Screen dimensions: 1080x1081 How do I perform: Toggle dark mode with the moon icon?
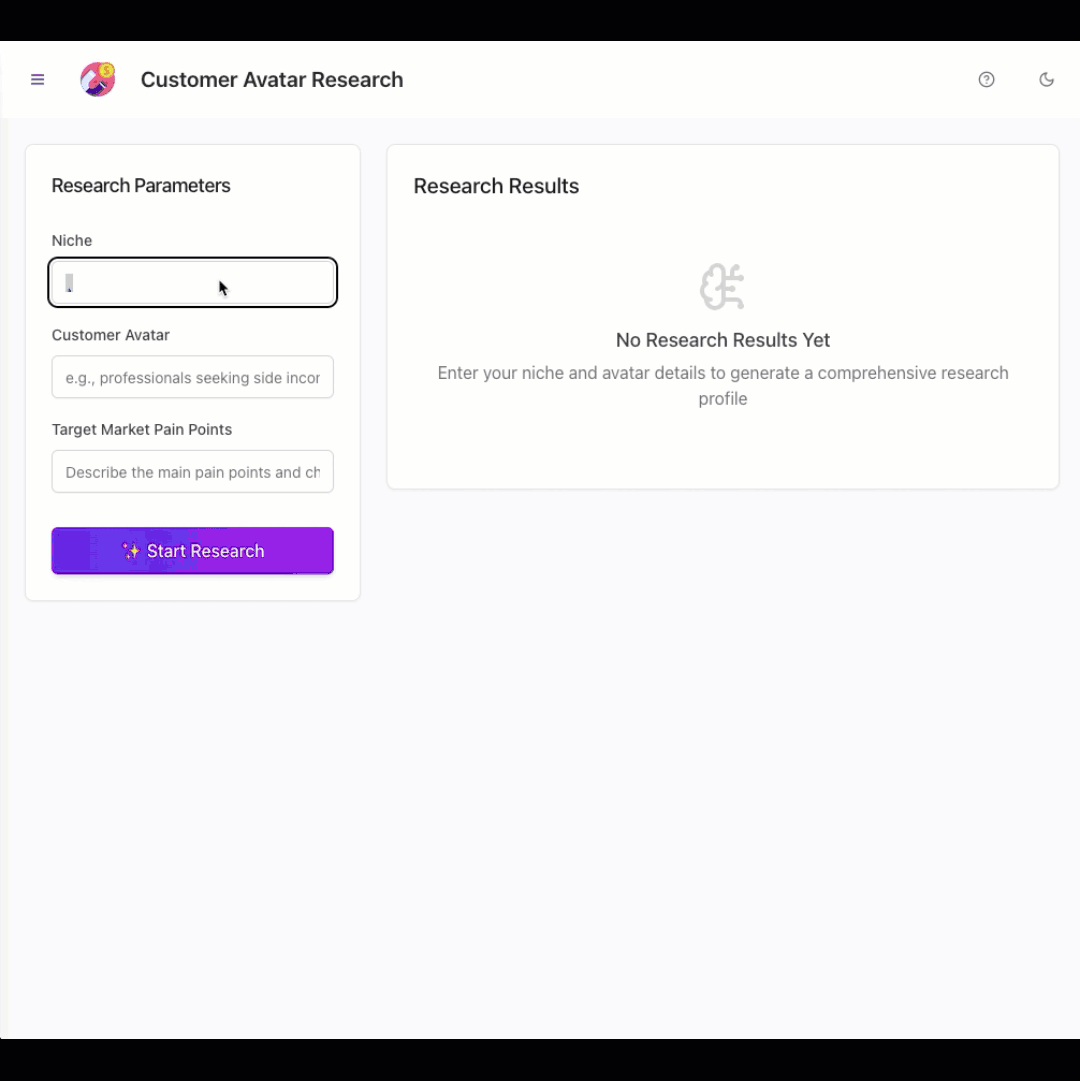tap(1046, 79)
